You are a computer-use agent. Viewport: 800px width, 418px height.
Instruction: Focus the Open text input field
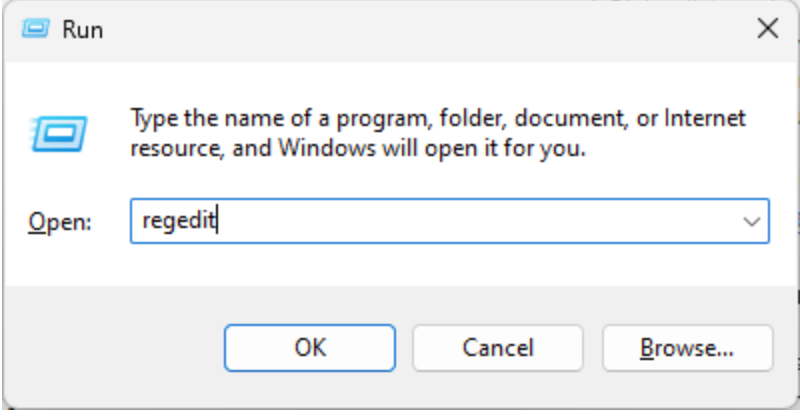[450, 222]
